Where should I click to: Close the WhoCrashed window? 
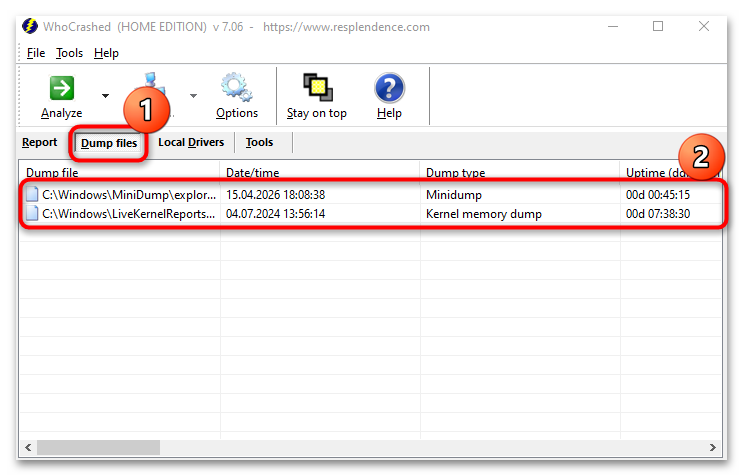pyautogui.click(x=704, y=26)
